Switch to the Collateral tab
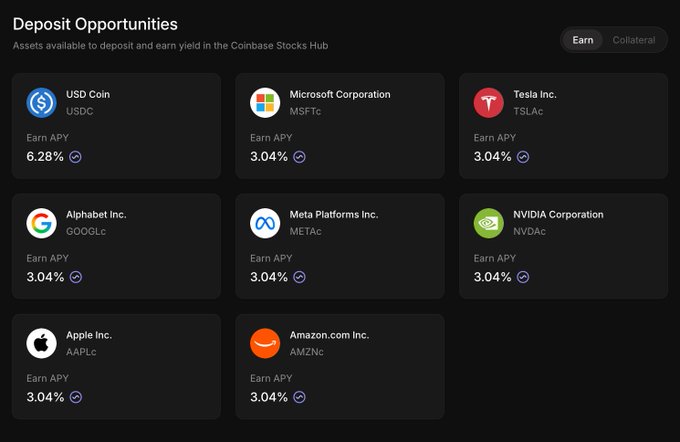Viewport: 680px width, 442px height. pyautogui.click(x=634, y=40)
